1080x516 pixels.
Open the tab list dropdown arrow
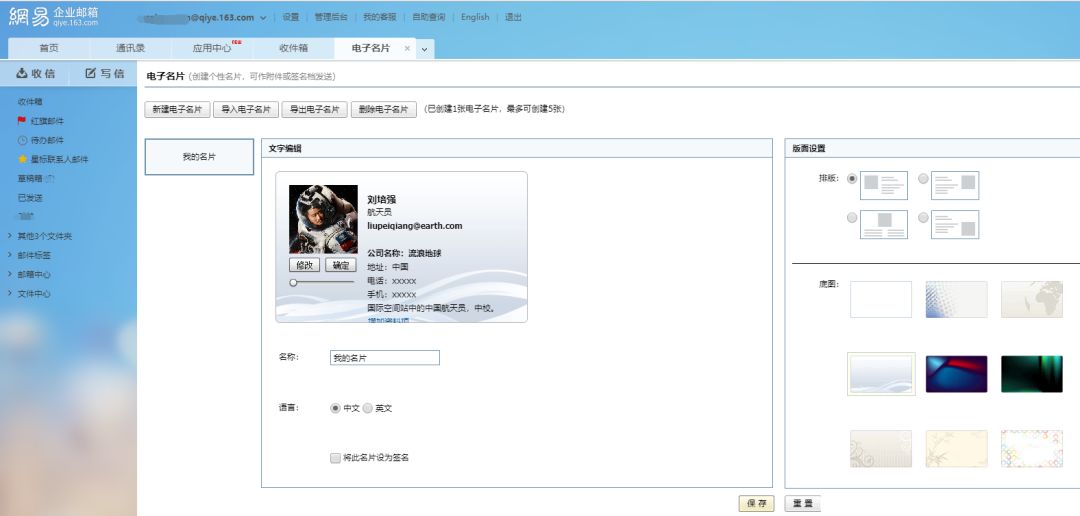coord(424,49)
